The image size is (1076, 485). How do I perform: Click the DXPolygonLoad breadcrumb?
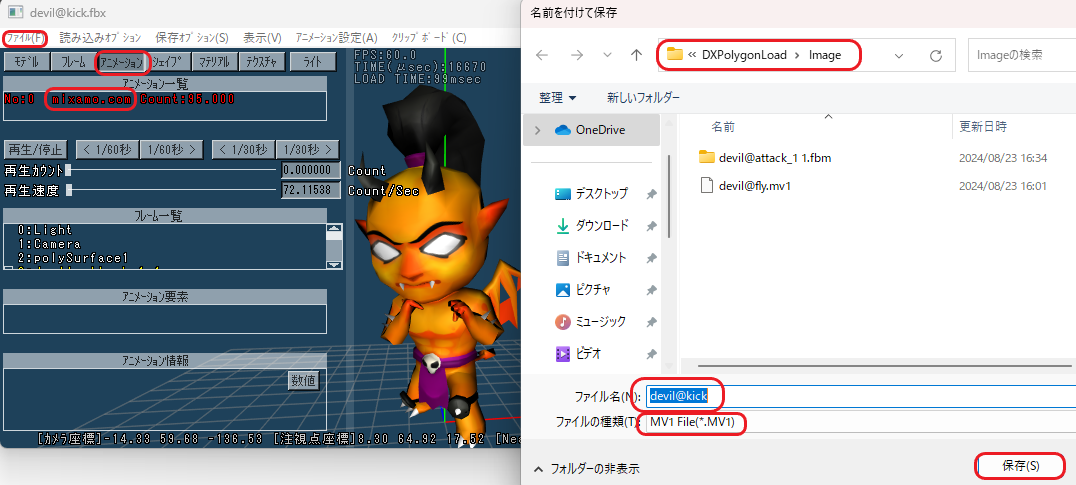[x=745, y=55]
